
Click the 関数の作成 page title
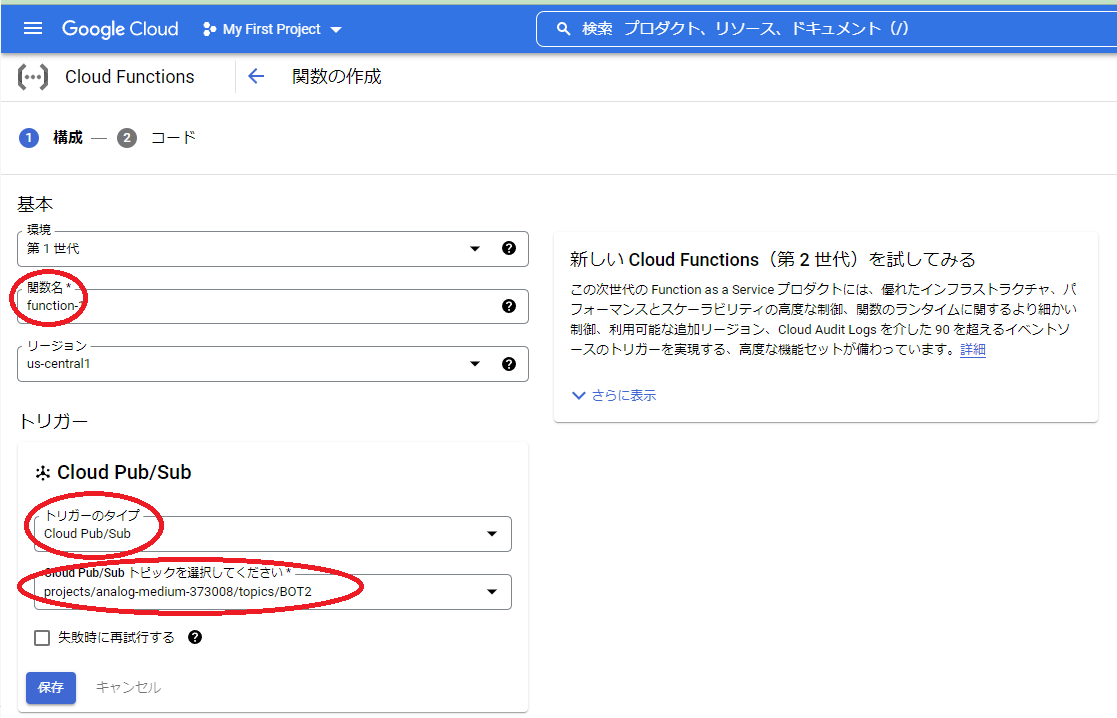(337, 76)
